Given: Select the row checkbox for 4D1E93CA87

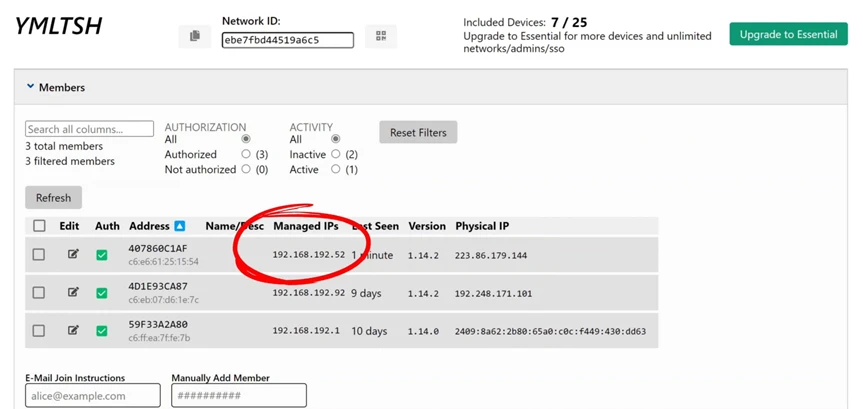Looking at the screenshot, I should click(39, 292).
